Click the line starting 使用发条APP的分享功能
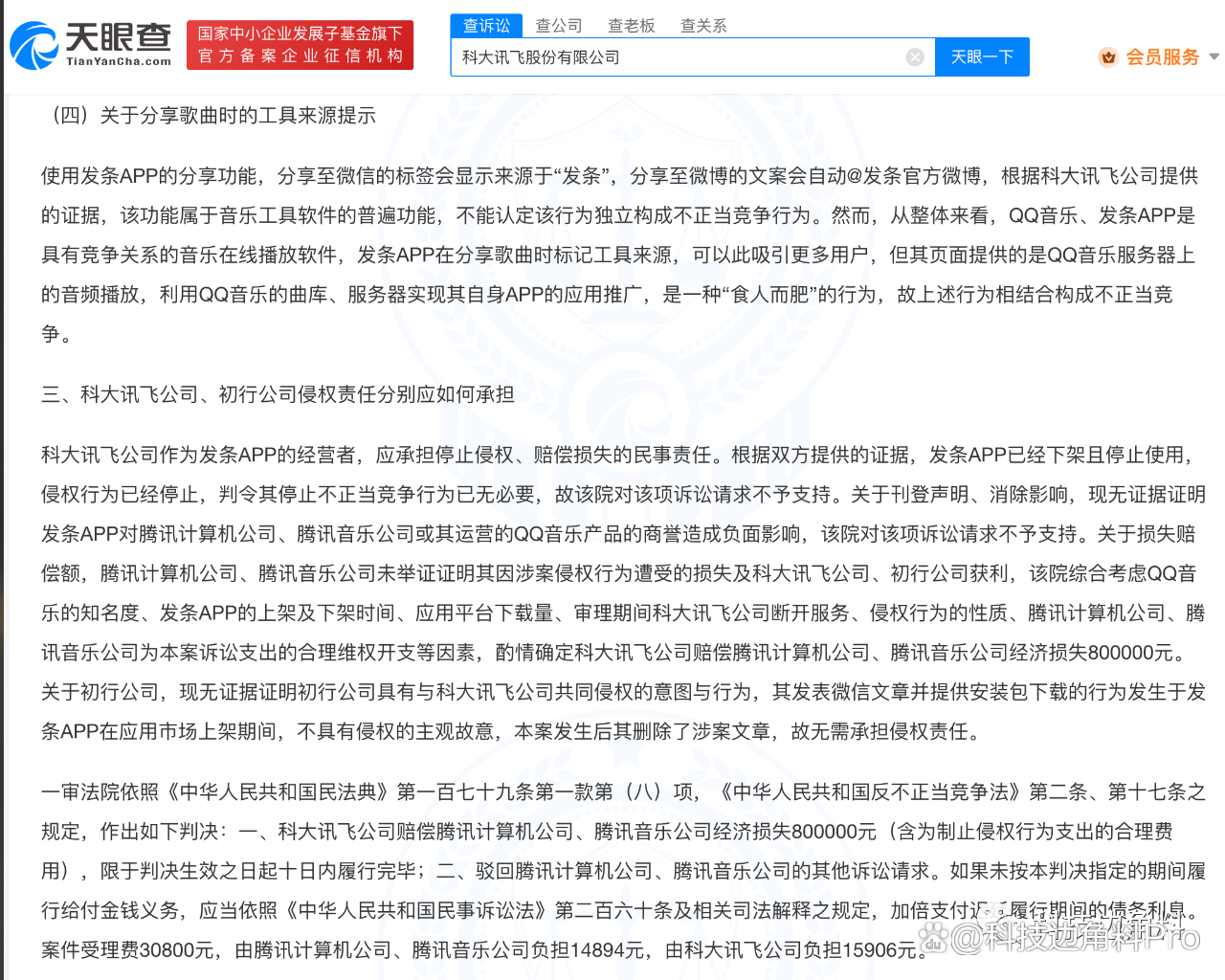Screen dimensions: 1225x980 [x=619, y=176]
